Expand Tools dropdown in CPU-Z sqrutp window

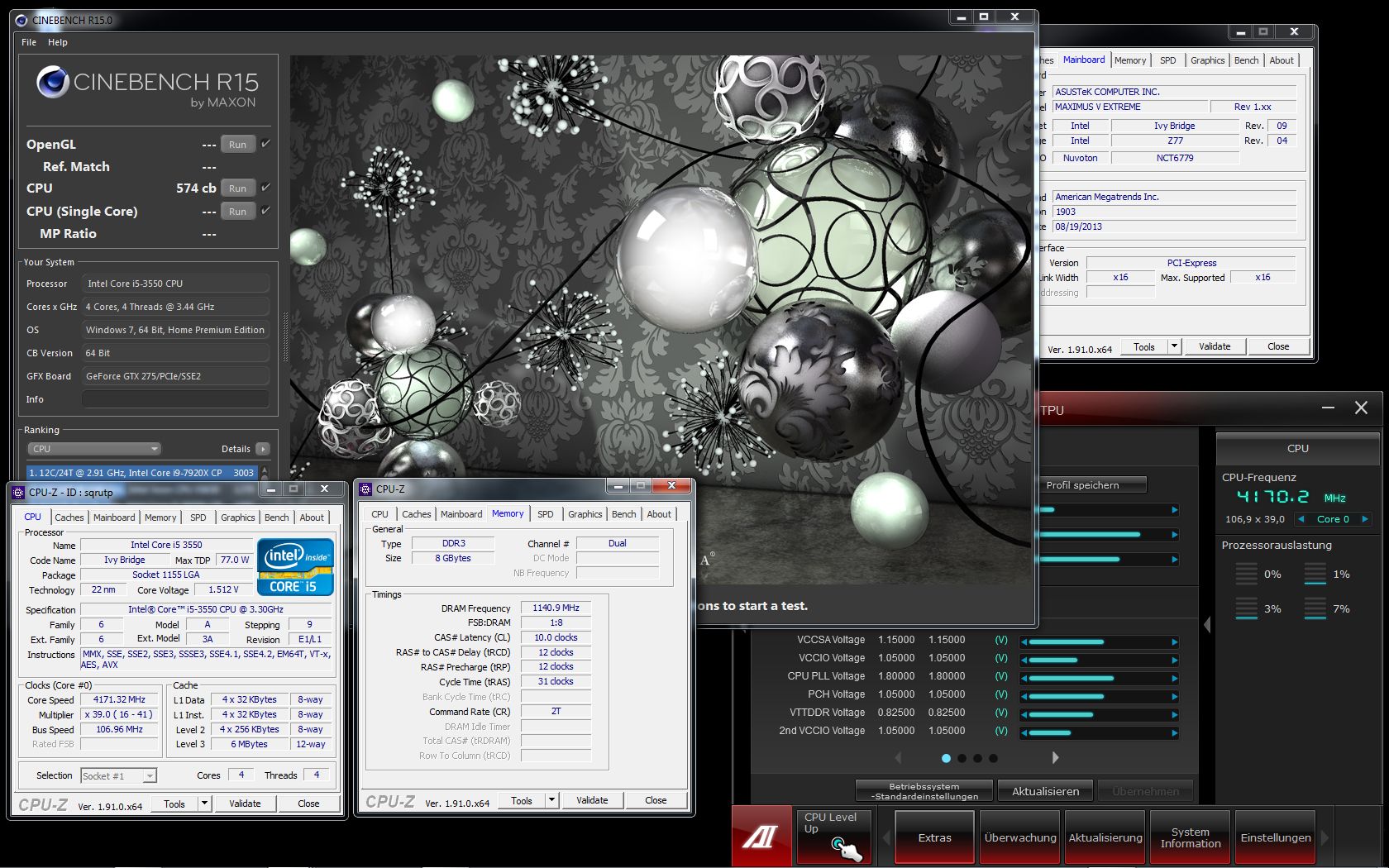[204, 803]
